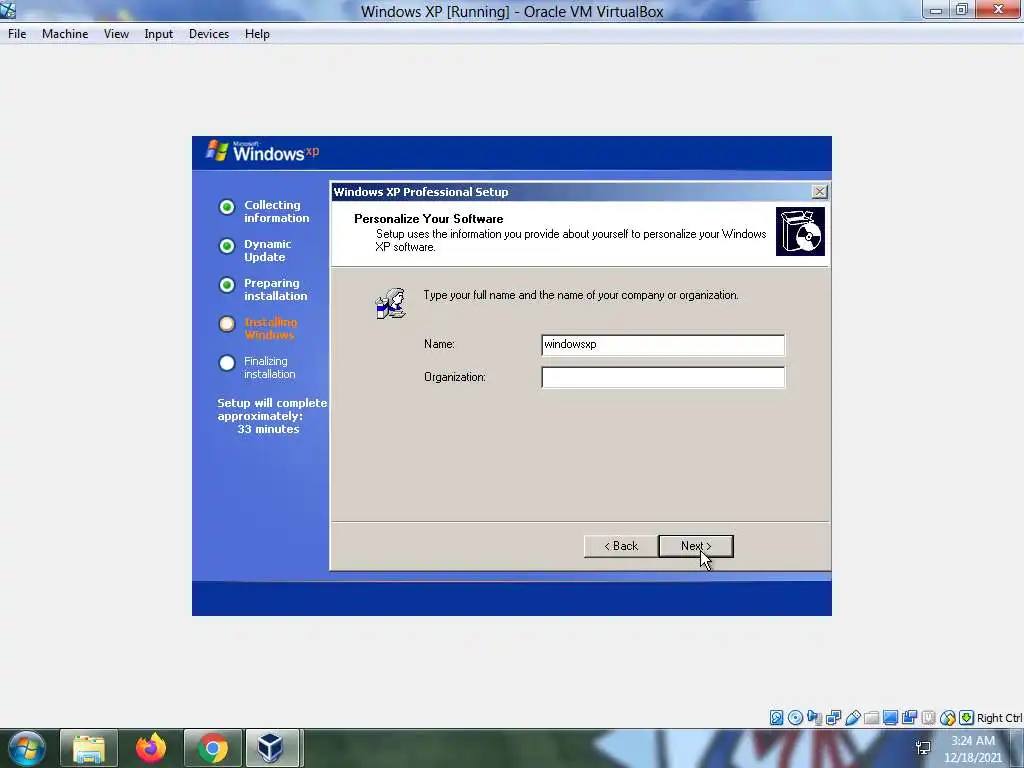This screenshot has height=768, width=1024.
Task: Click the green arrow host key icon
Action: coord(967,718)
